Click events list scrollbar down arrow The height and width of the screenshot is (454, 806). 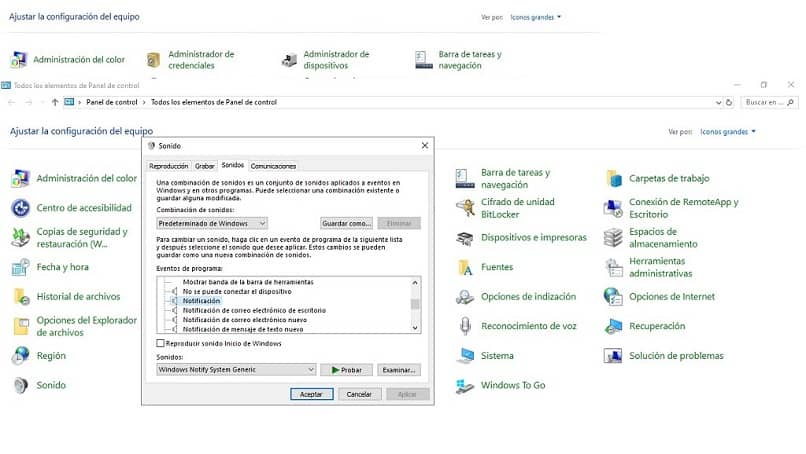click(x=415, y=328)
